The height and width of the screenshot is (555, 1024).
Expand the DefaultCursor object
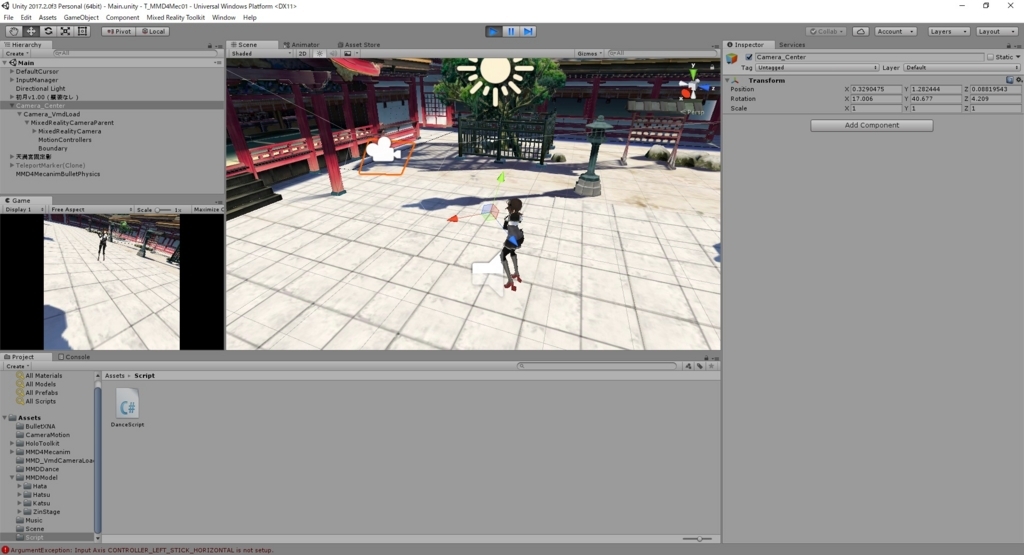tap(12, 72)
